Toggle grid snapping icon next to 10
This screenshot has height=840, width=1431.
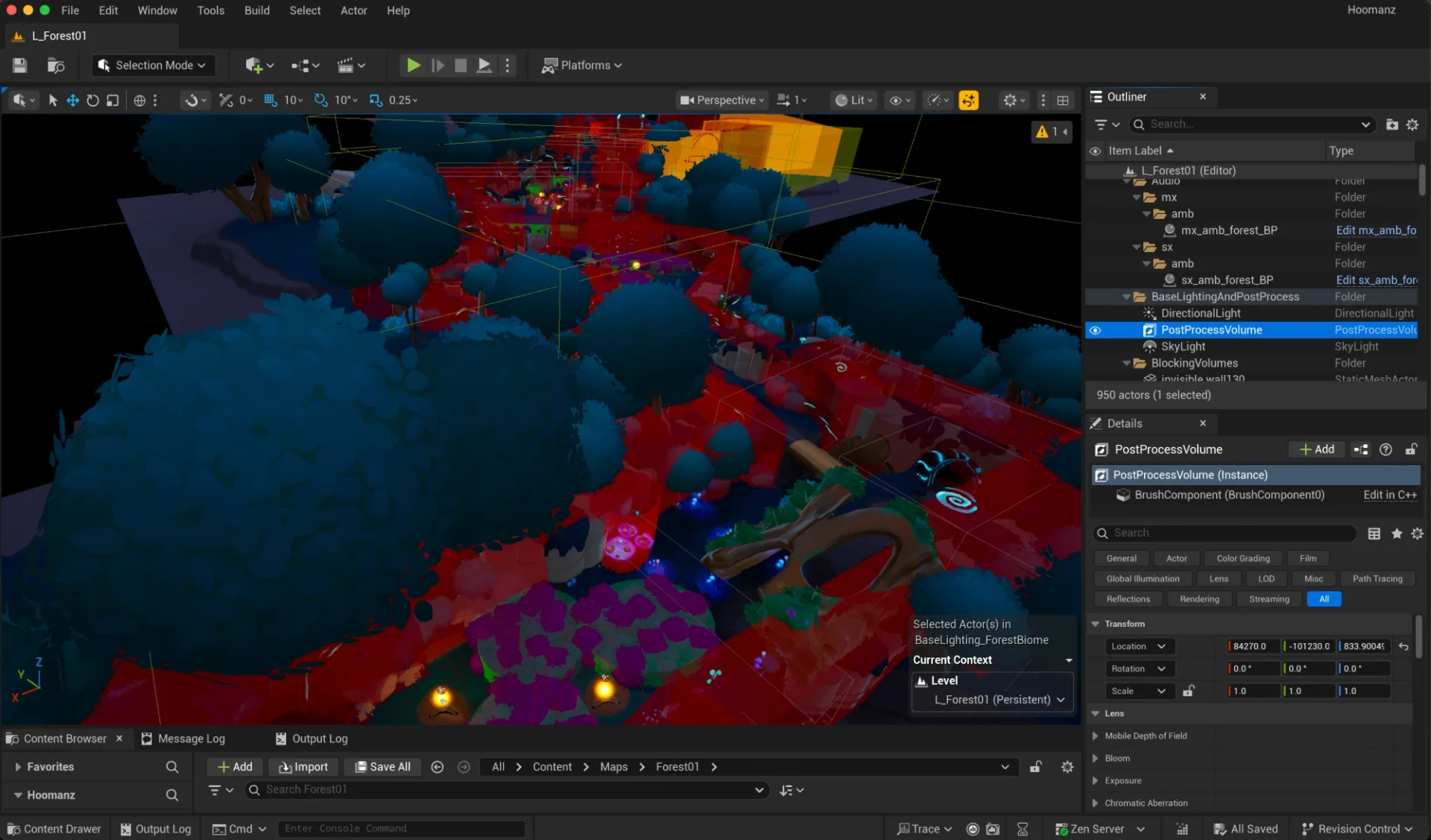click(271, 100)
